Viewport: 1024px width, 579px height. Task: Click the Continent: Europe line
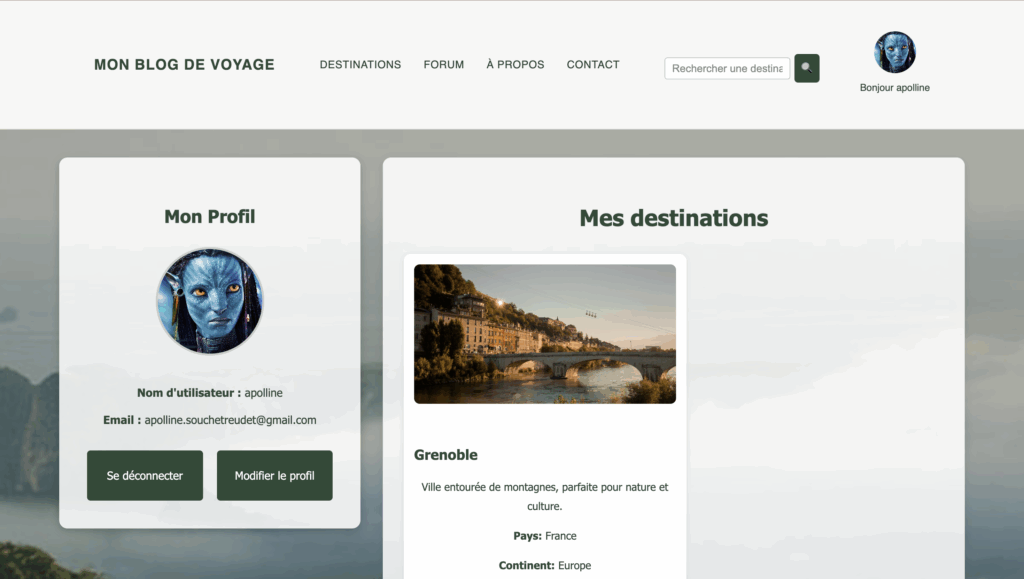(545, 565)
